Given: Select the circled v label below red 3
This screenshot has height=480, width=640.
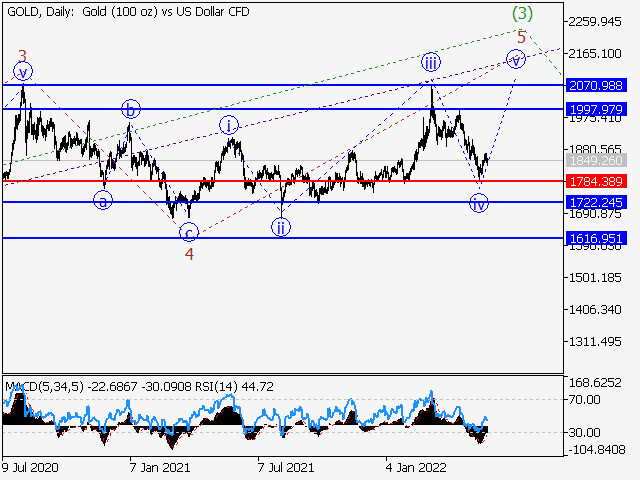Looking at the screenshot, I should pos(23,72).
